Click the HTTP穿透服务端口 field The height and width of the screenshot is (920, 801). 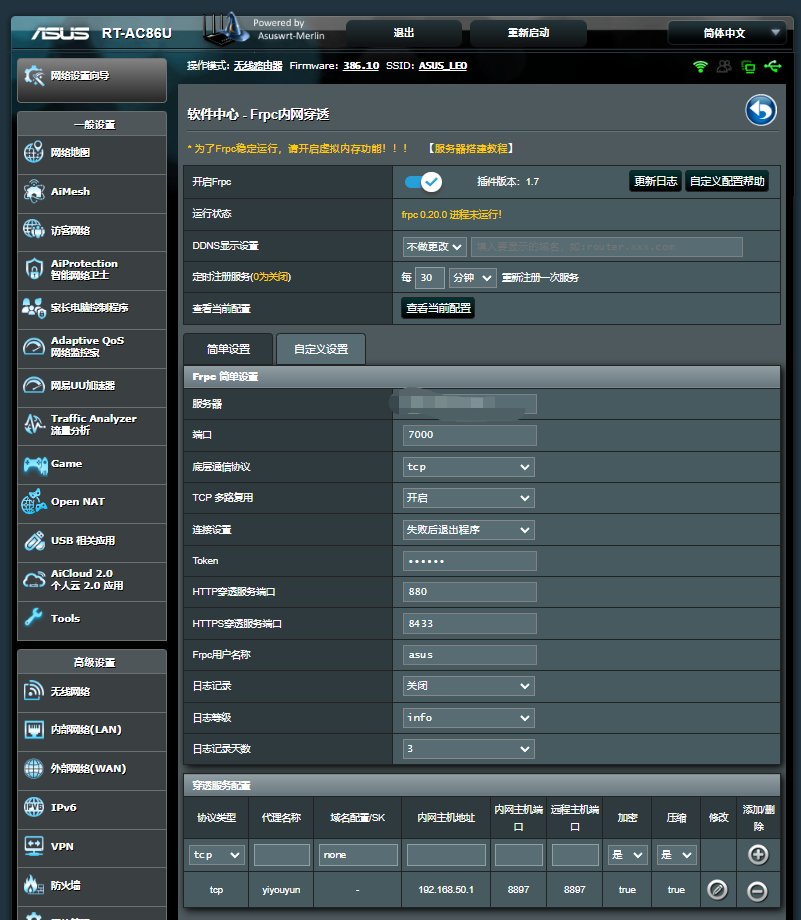(x=469, y=592)
